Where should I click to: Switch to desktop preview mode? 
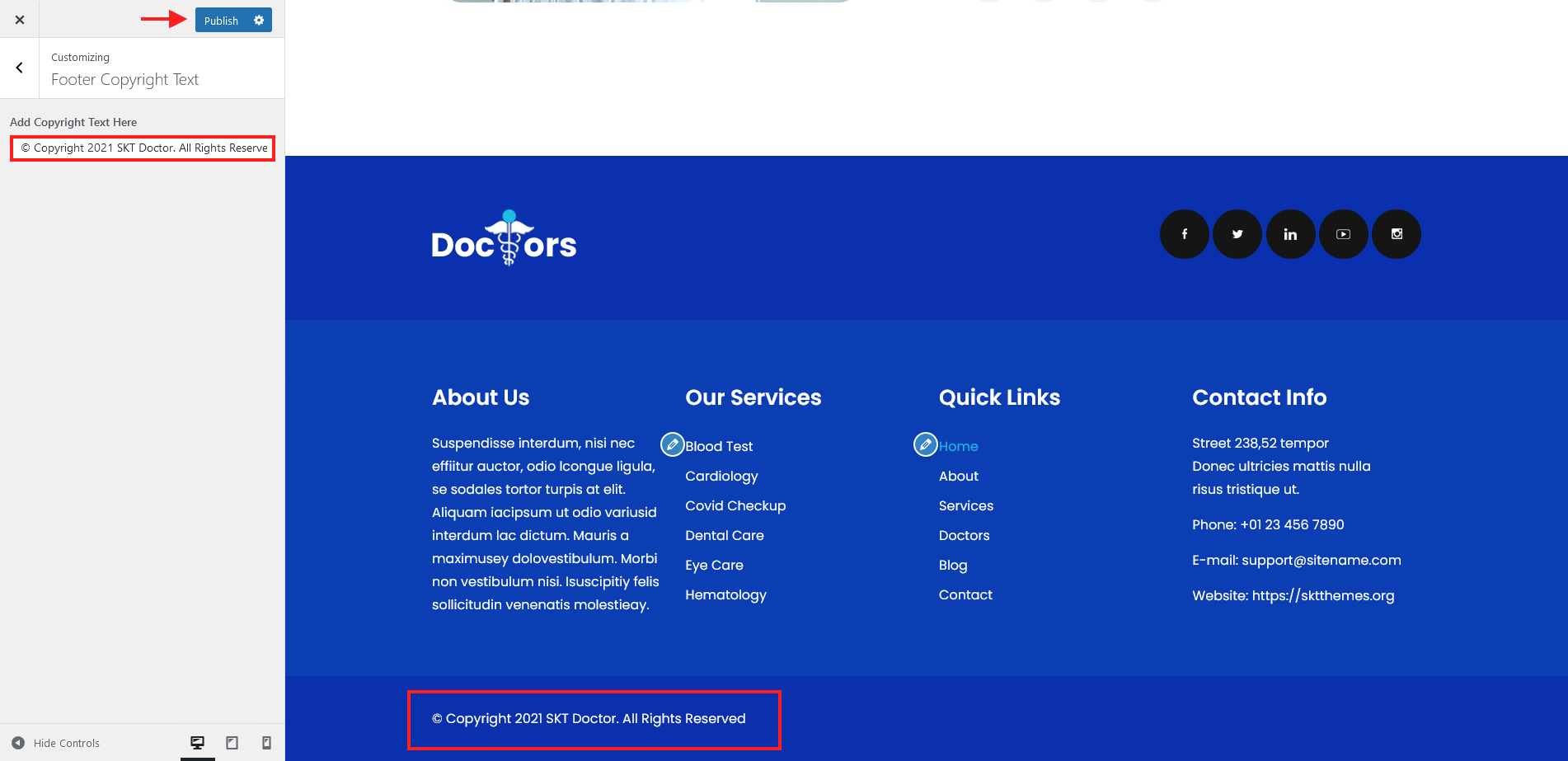(x=198, y=743)
